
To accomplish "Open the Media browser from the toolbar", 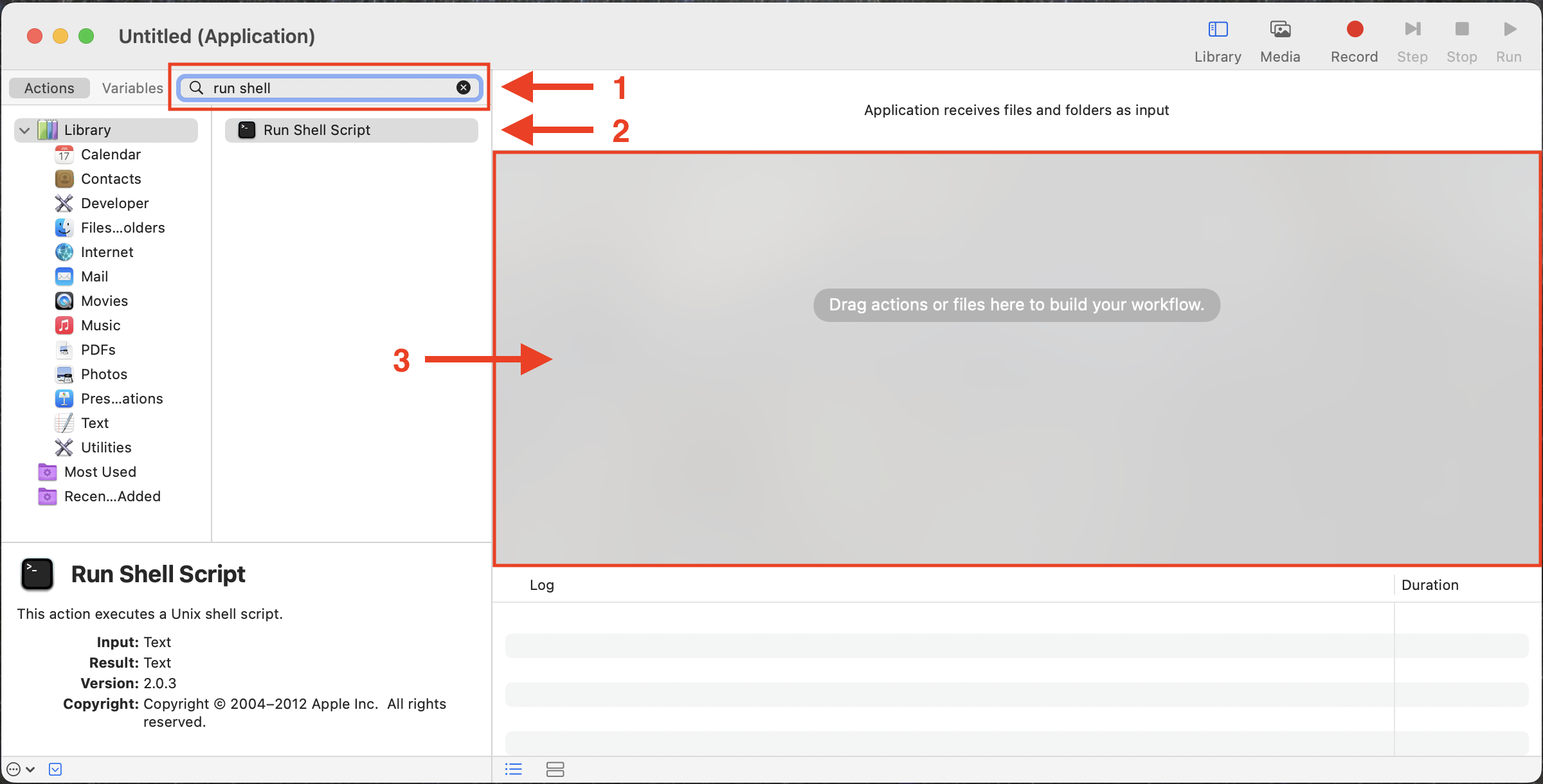I will [x=1279, y=30].
